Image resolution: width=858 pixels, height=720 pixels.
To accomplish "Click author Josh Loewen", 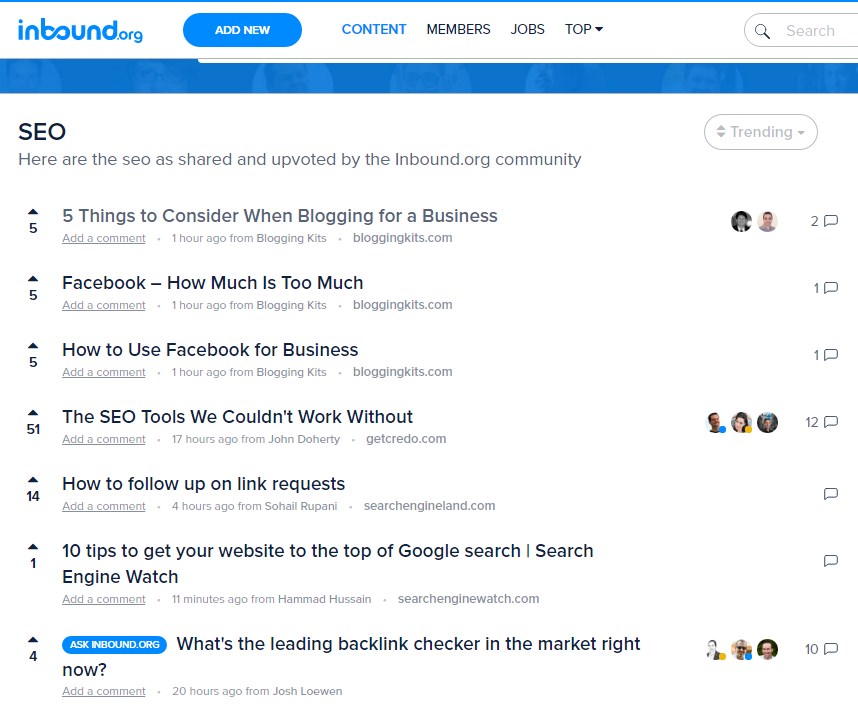I will click(x=307, y=692).
